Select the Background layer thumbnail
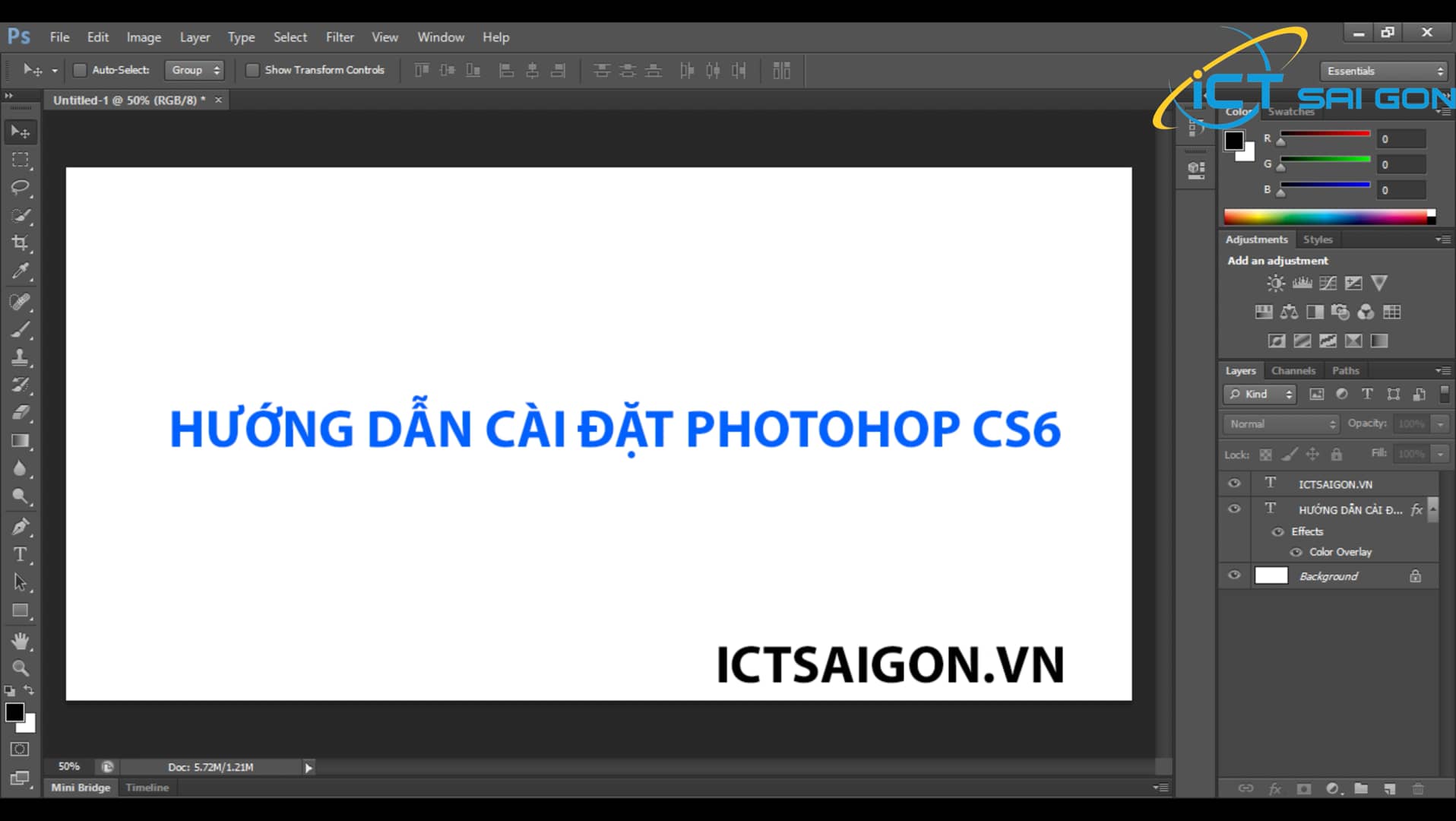 [x=1271, y=575]
